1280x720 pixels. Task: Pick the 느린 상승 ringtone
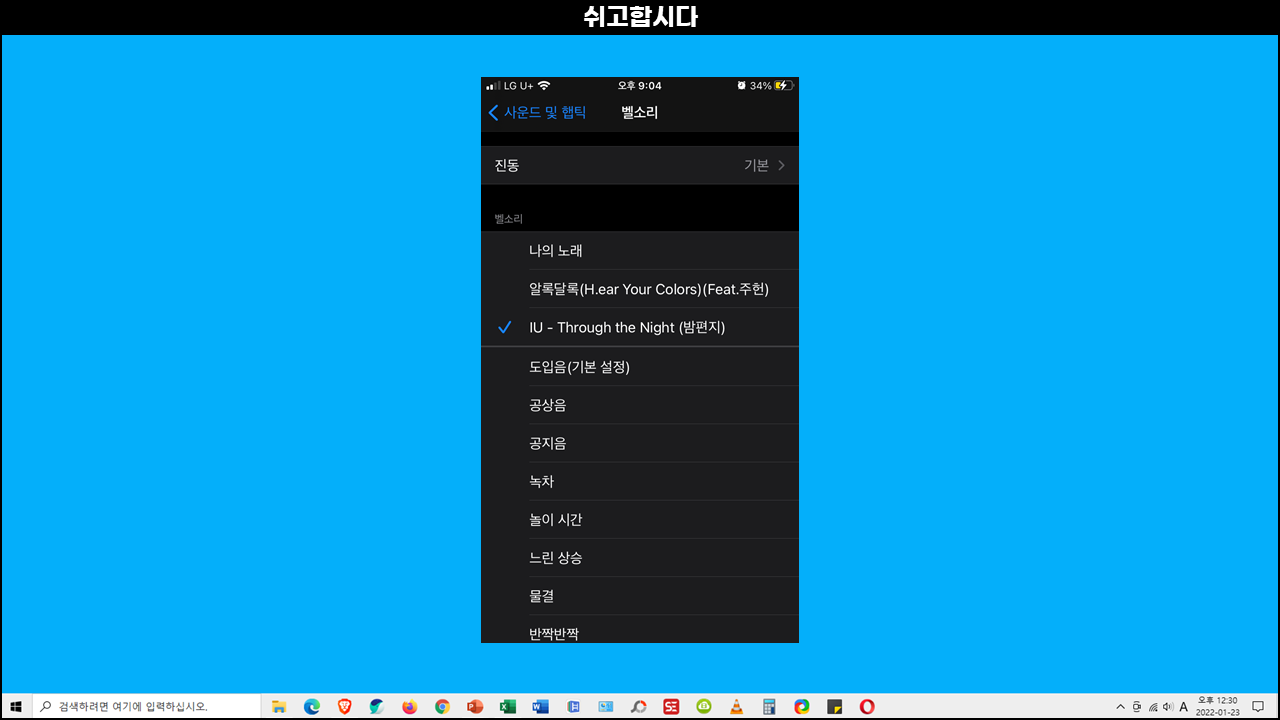[640, 557]
